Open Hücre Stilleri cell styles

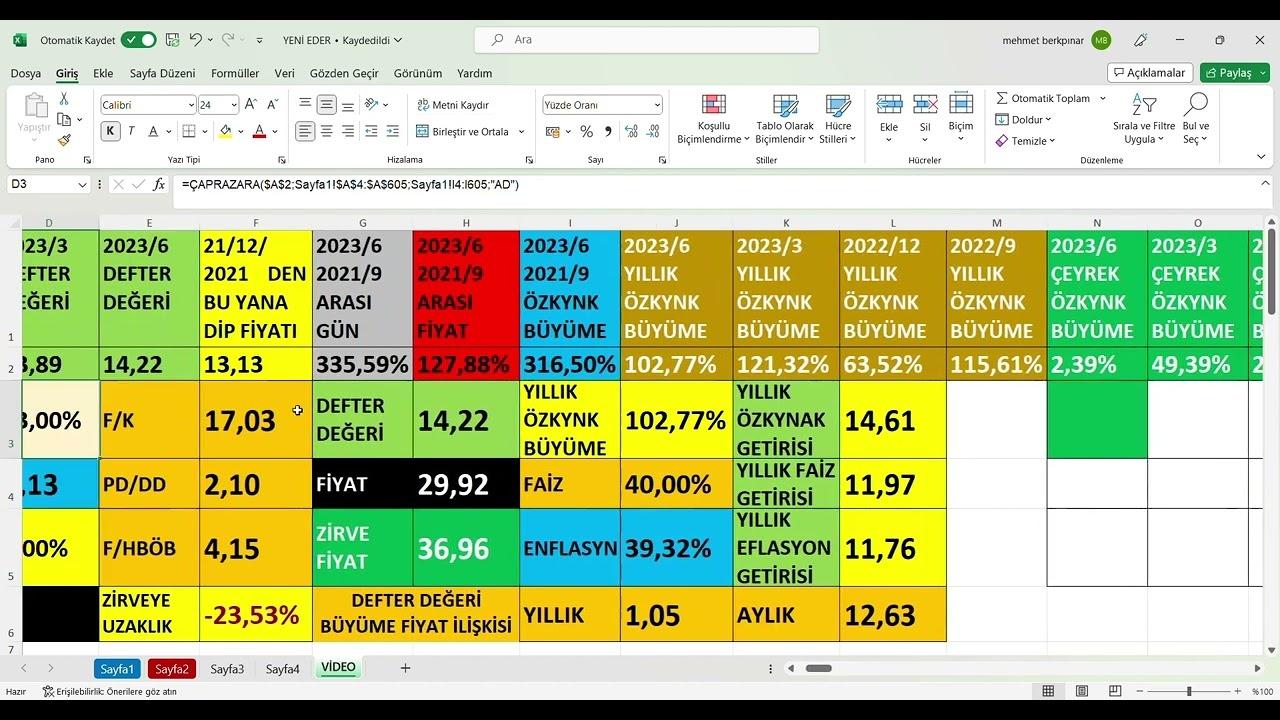coord(838,119)
